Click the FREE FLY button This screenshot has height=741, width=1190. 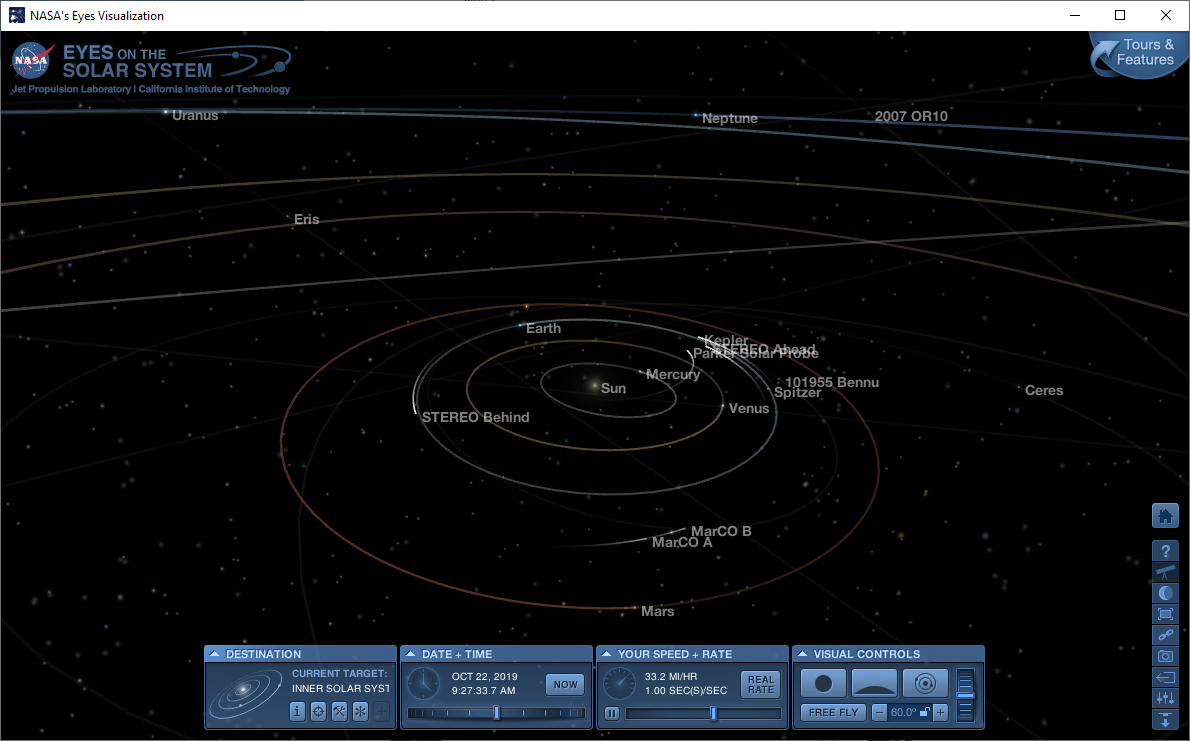tap(833, 712)
